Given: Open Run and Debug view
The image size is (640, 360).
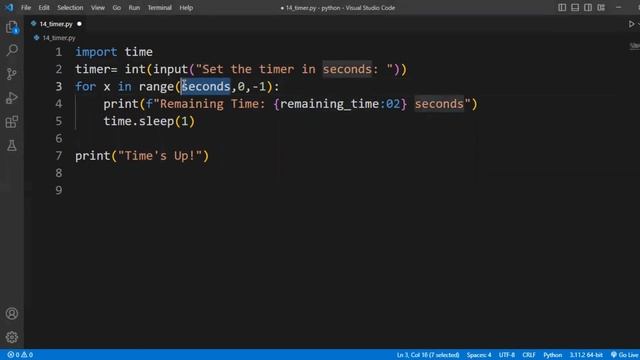Looking at the screenshot, I should 12,98.
